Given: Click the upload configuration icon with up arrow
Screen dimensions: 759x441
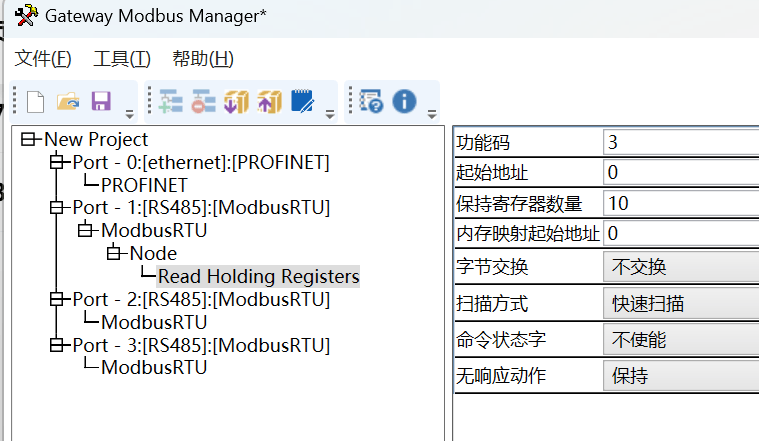Looking at the screenshot, I should point(269,102).
